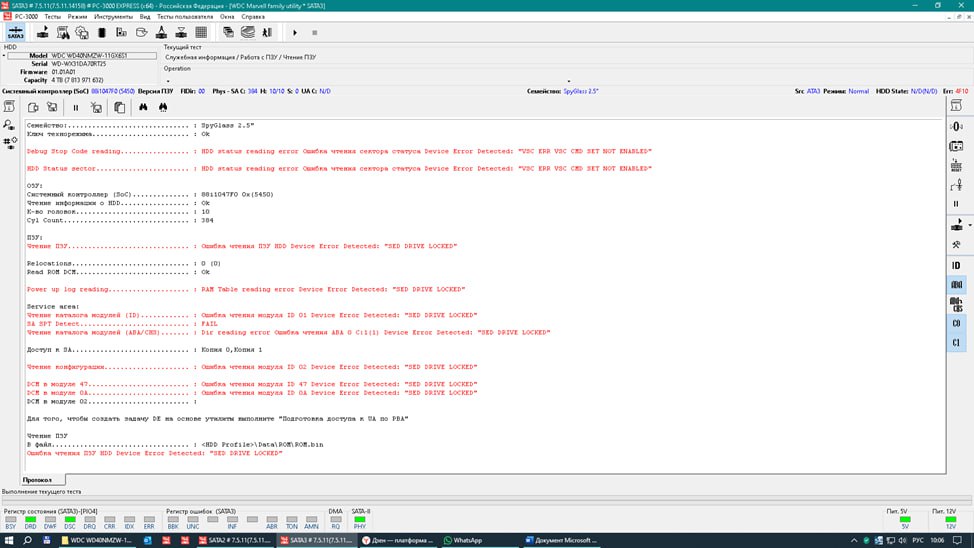This screenshot has width=974, height=548.
Task: Click the HDD State N/D(N/D) value
Action: [x=924, y=91]
